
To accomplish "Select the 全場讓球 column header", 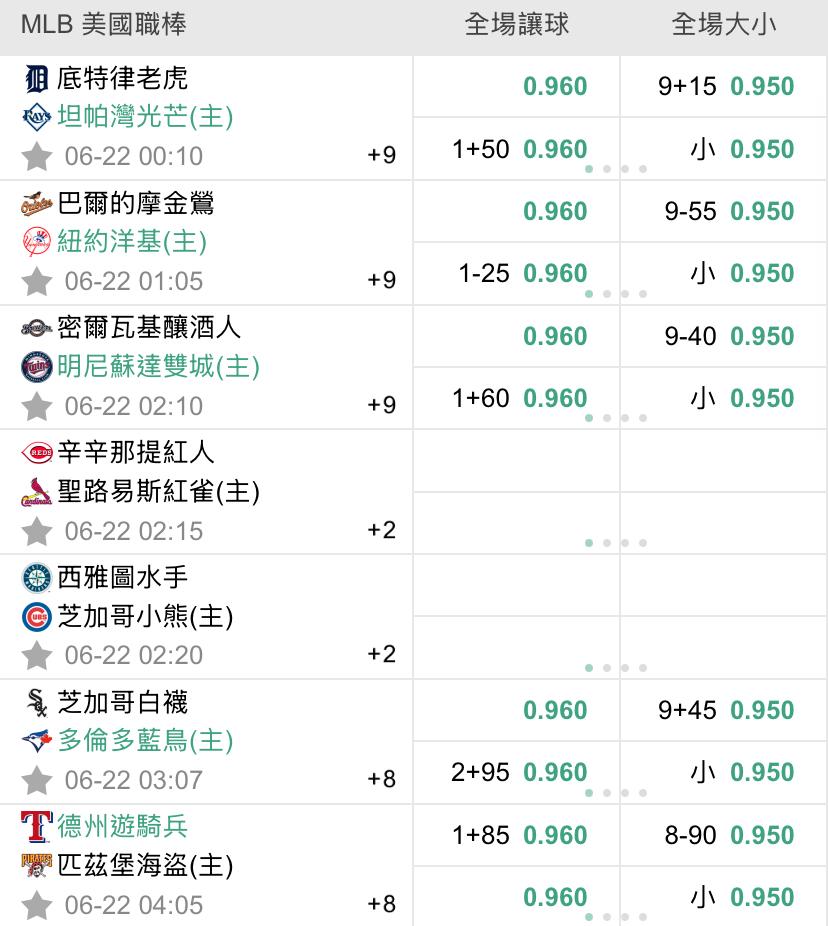I will pyautogui.click(x=517, y=25).
